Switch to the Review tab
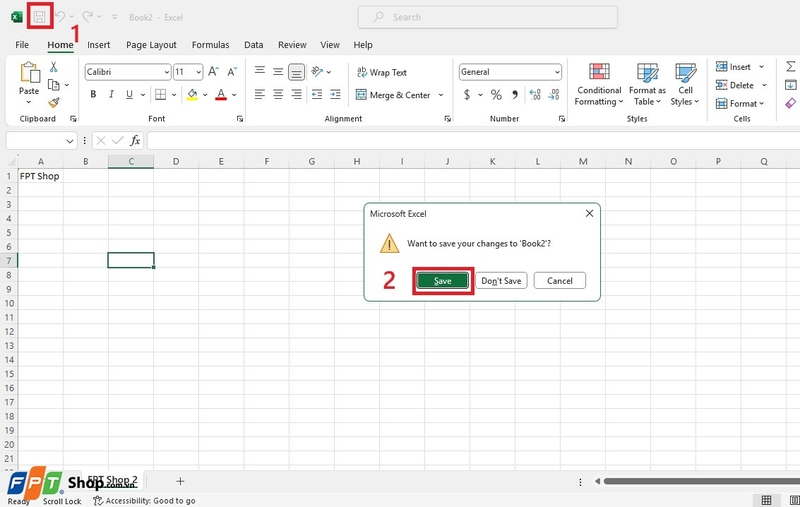 click(x=292, y=45)
